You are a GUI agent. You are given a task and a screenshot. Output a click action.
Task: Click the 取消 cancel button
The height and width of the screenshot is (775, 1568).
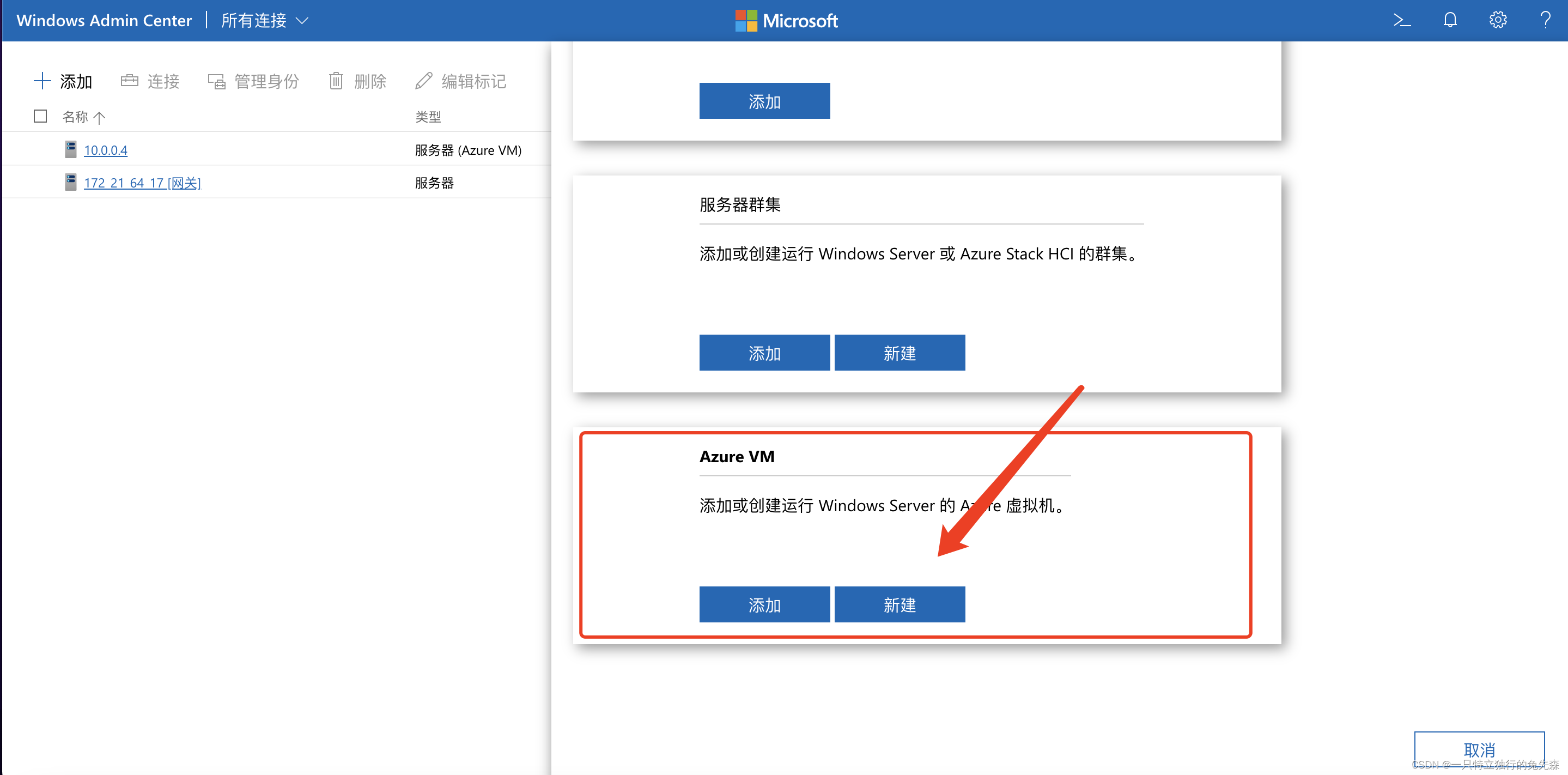tap(1479, 749)
